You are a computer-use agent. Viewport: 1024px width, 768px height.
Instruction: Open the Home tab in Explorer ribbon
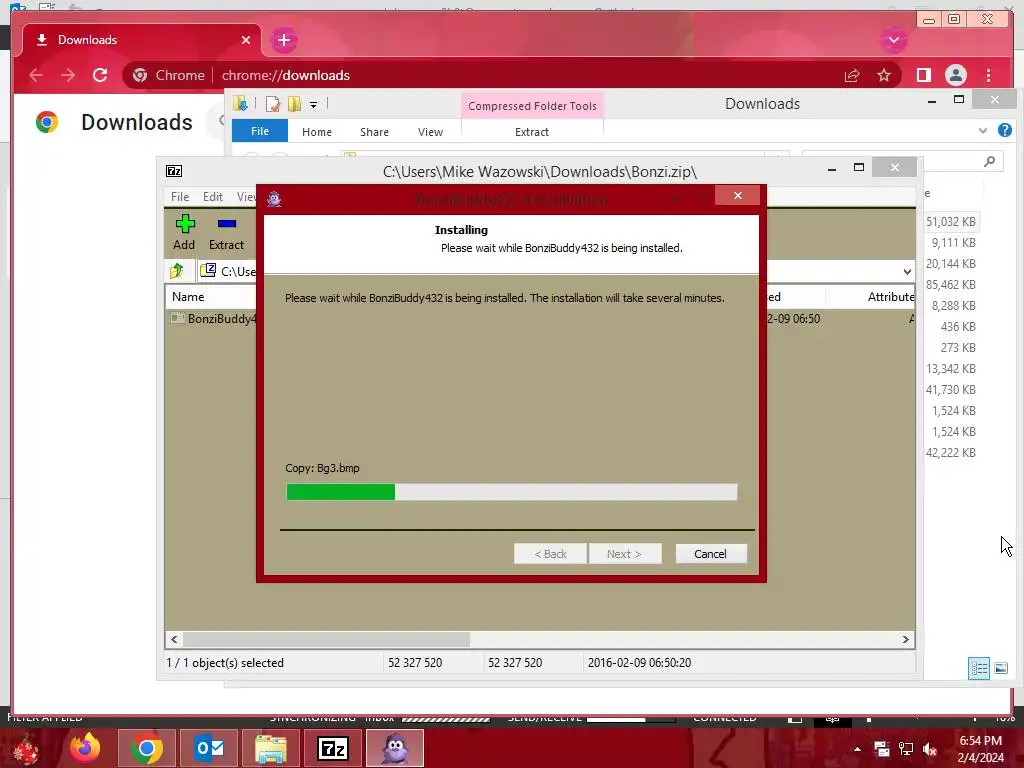pyautogui.click(x=317, y=131)
